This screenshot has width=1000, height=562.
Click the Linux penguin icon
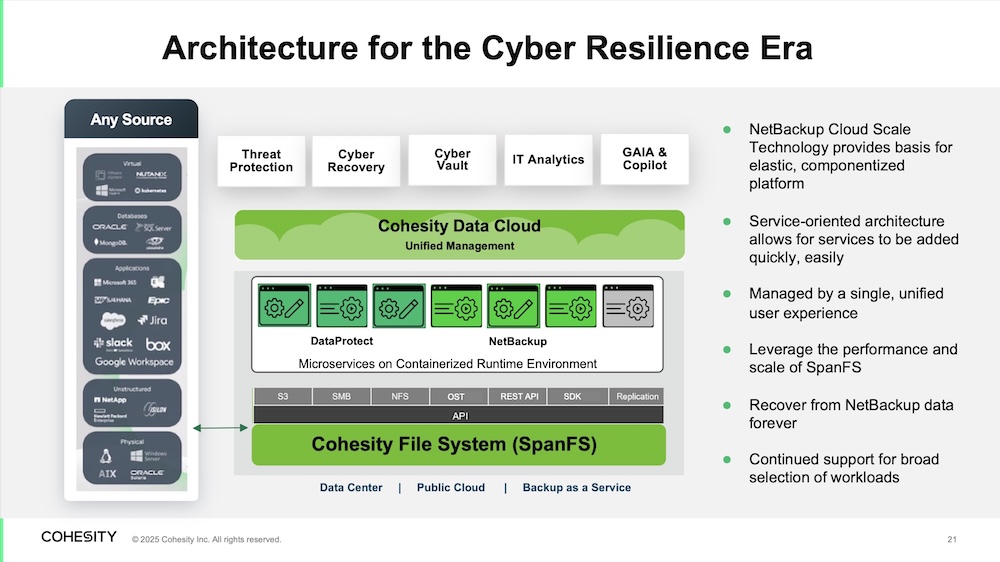pyautogui.click(x=106, y=455)
